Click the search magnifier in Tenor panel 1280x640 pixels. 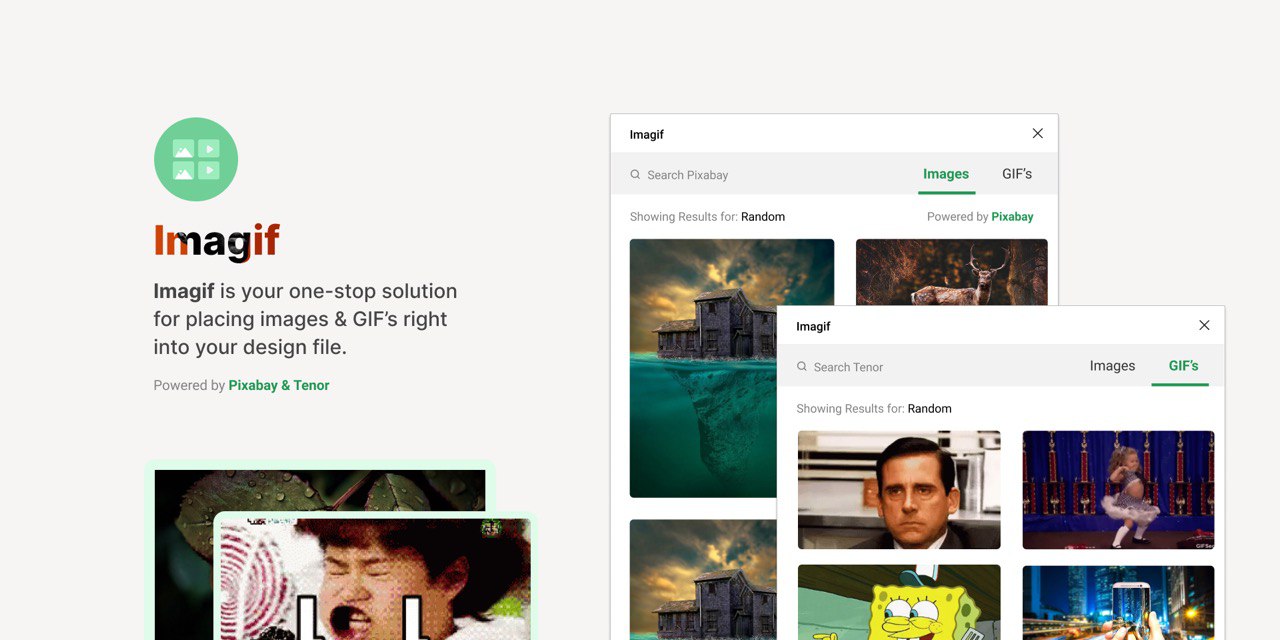click(x=802, y=367)
